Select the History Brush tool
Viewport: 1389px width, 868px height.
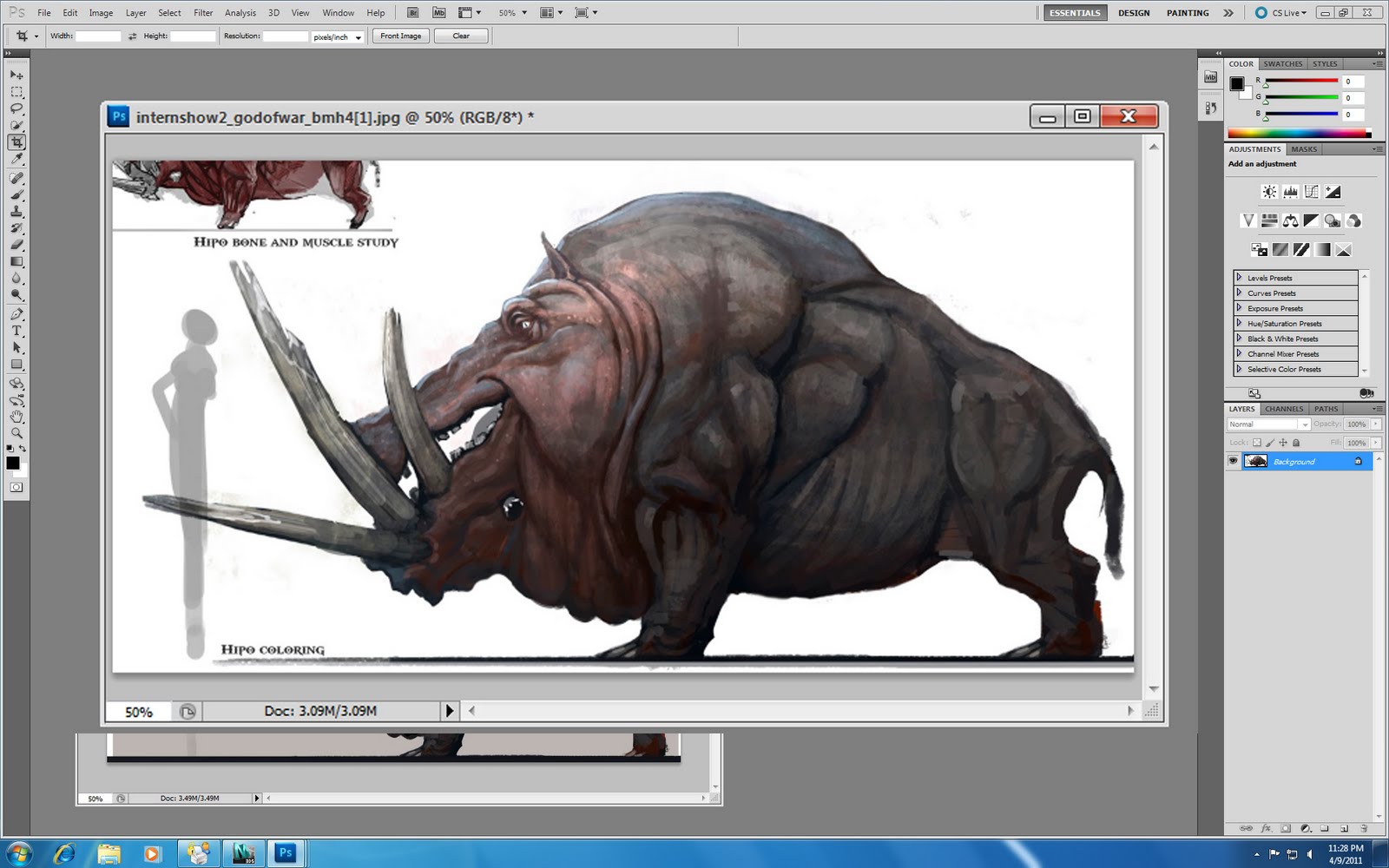point(16,228)
